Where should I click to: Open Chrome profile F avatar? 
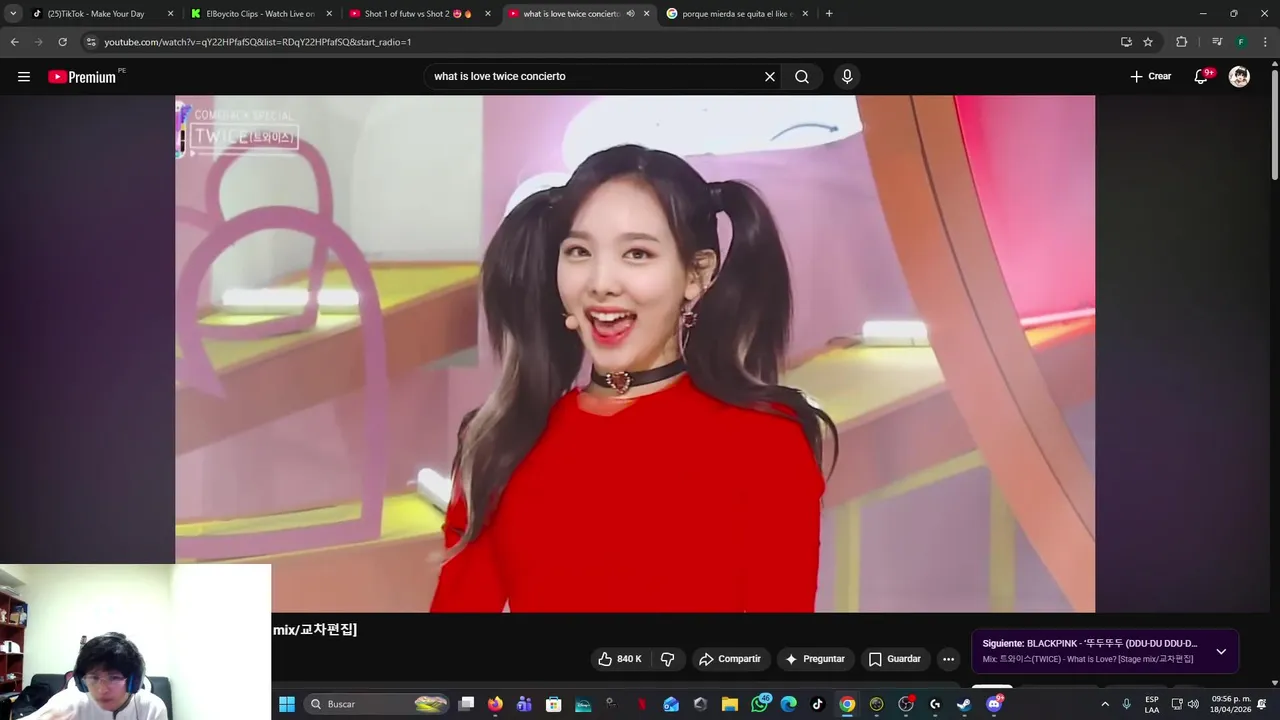1241,42
